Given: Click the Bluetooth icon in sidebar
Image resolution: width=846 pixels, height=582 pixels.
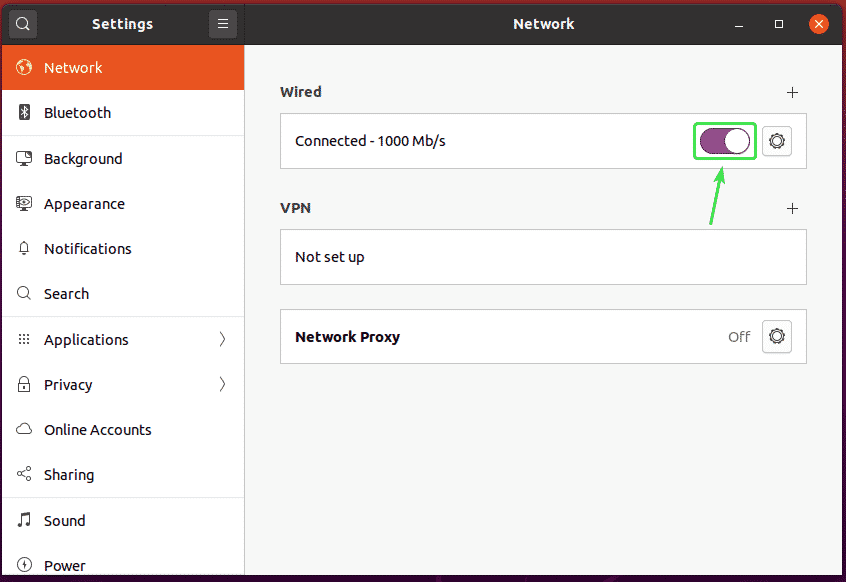Looking at the screenshot, I should (24, 113).
